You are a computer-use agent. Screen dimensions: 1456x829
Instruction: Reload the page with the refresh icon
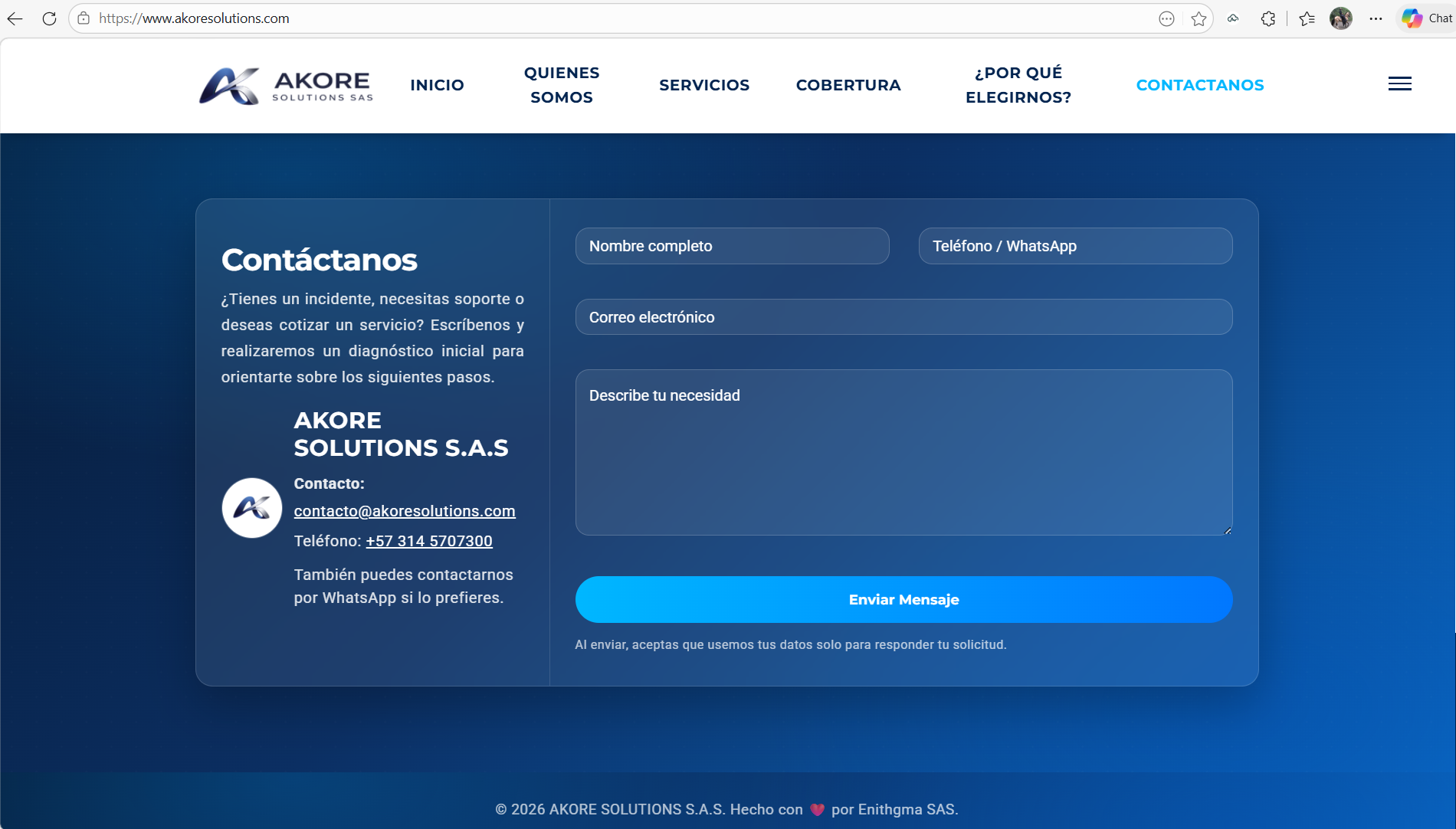click(49, 18)
